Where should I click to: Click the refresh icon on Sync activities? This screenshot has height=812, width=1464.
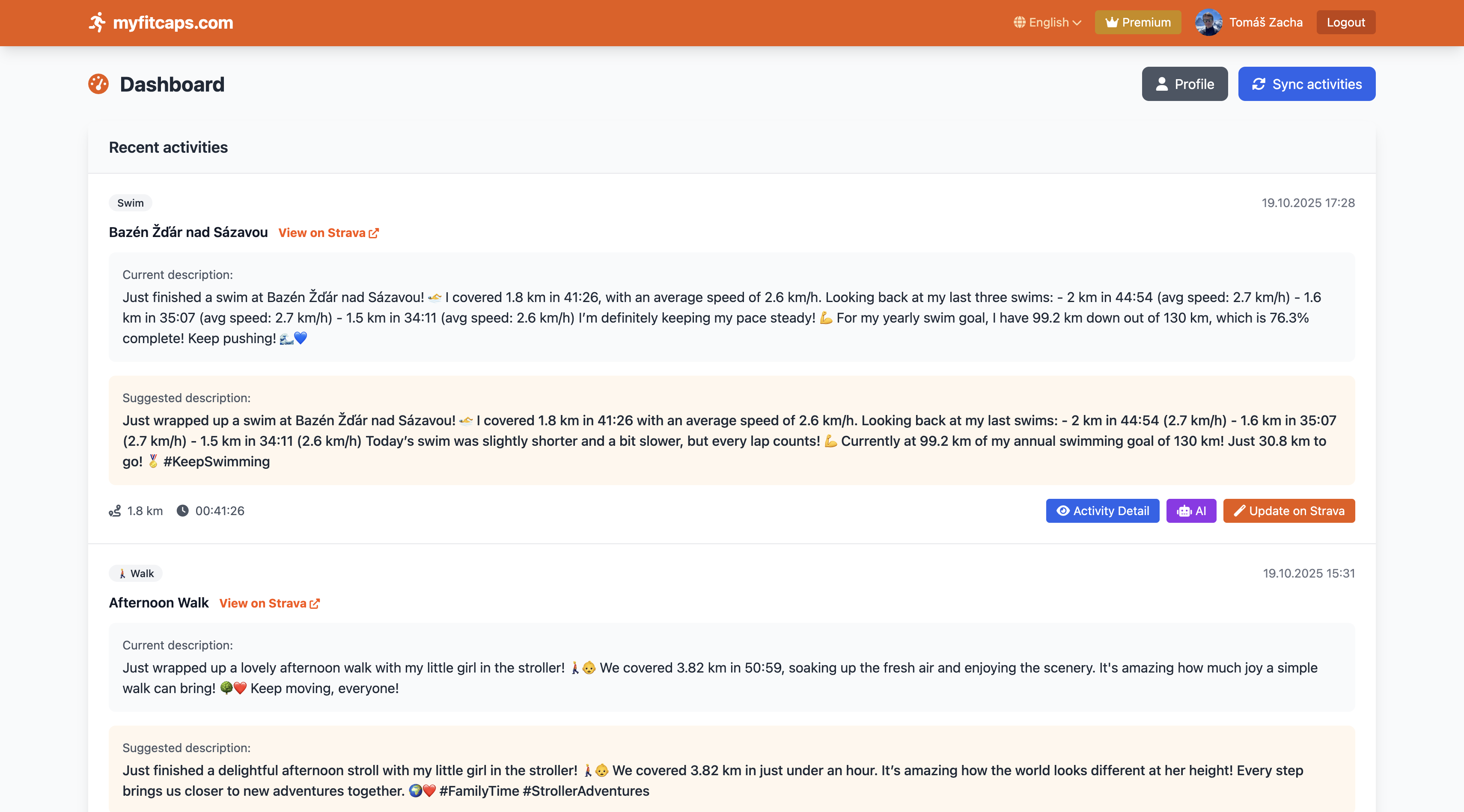pyautogui.click(x=1259, y=83)
